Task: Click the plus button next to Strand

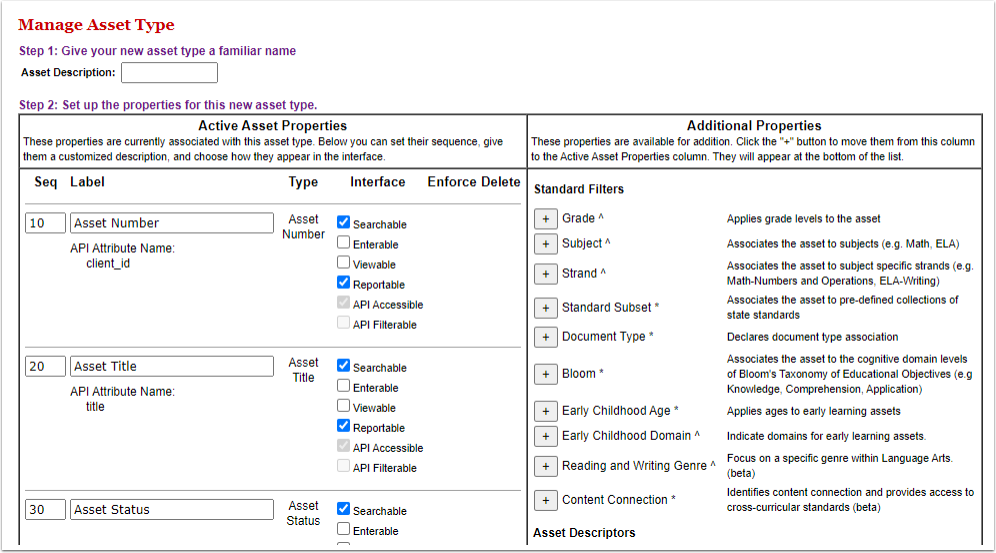Action: coord(546,274)
